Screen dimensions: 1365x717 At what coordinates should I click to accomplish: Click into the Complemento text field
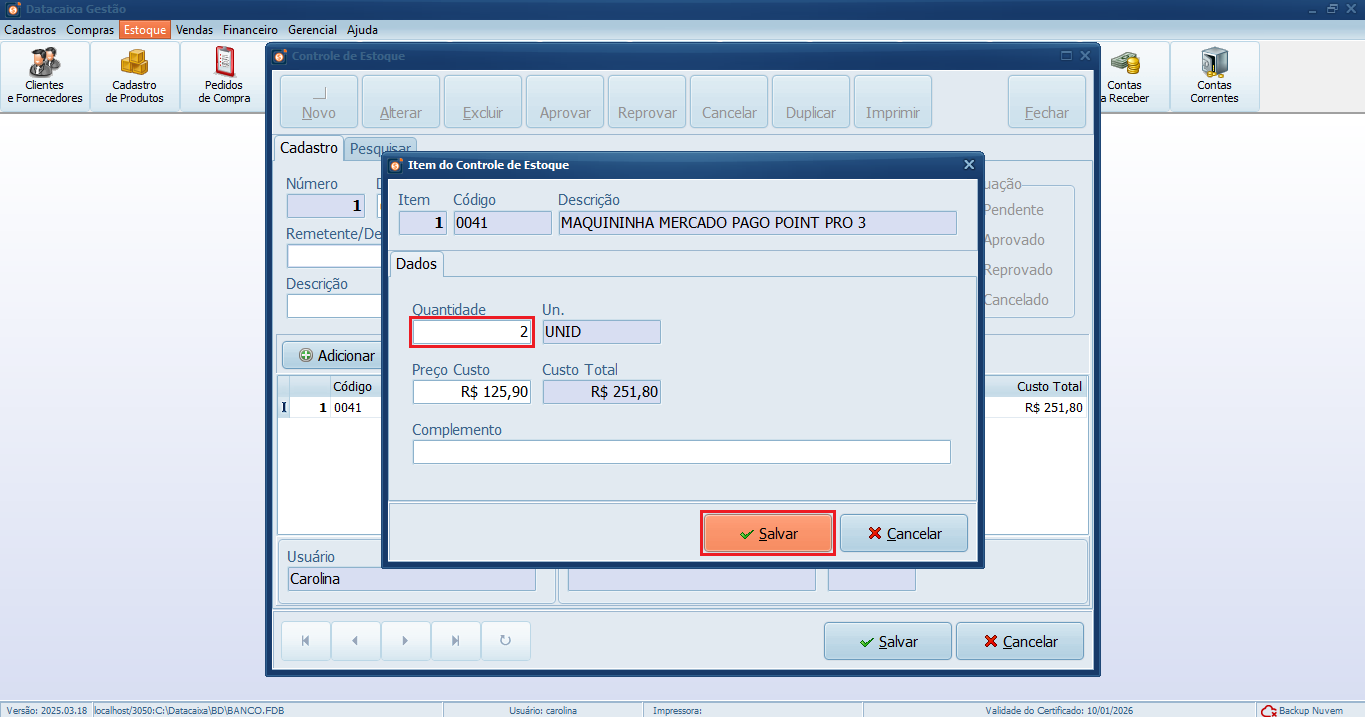click(681, 452)
